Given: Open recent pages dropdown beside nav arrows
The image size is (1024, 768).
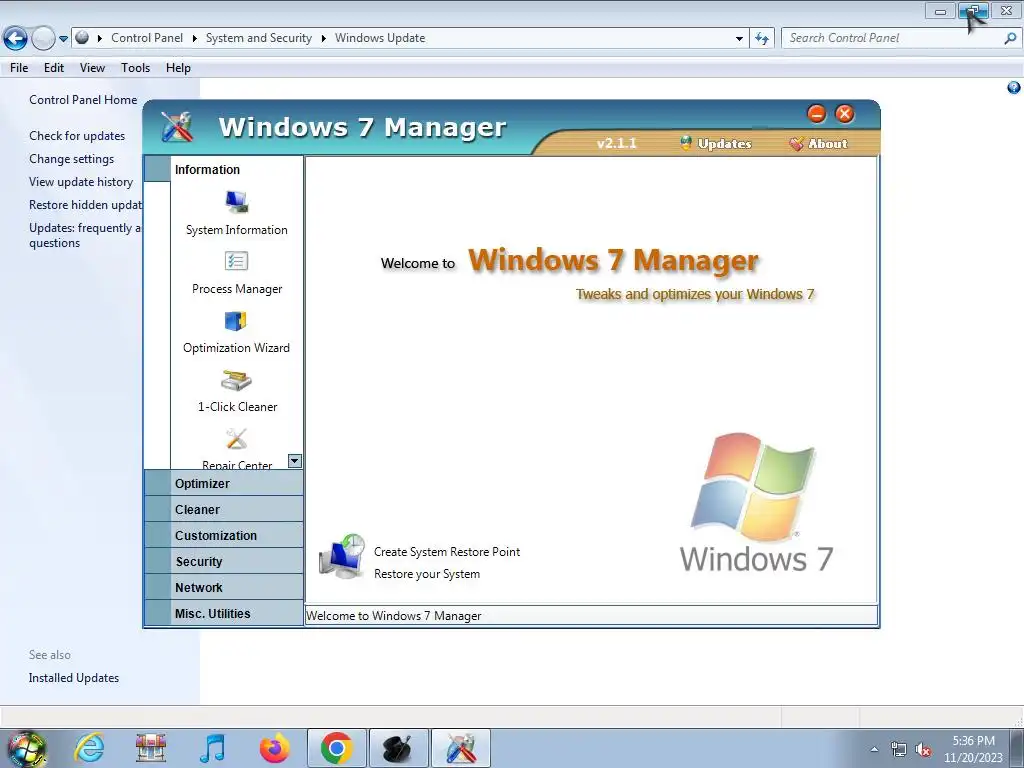Looking at the screenshot, I should pyautogui.click(x=63, y=39).
